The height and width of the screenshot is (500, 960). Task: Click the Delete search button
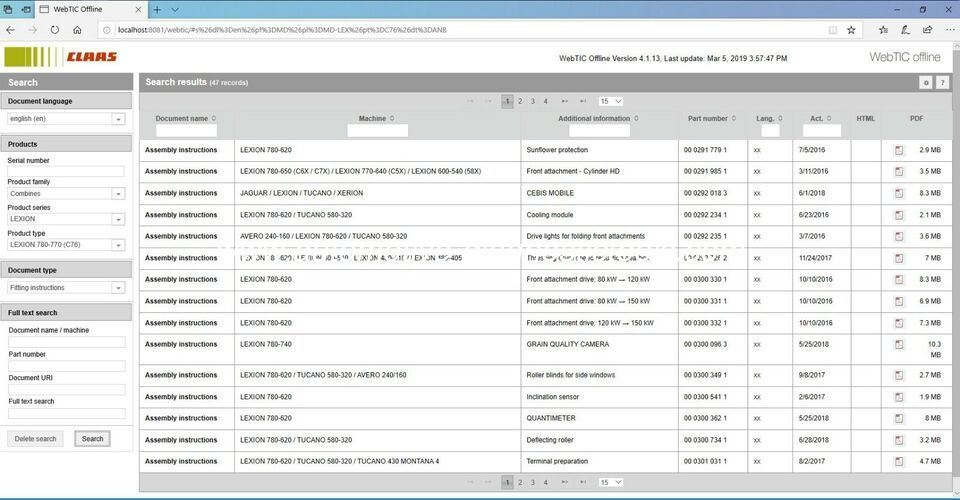tap(35, 439)
